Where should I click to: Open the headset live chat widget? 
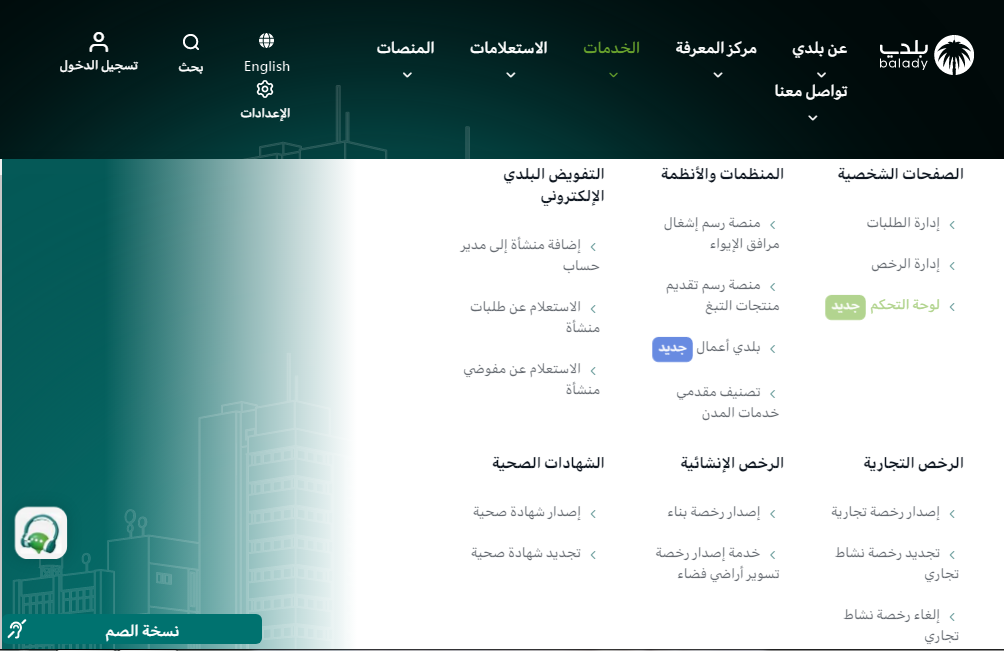pyautogui.click(x=41, y=533)
